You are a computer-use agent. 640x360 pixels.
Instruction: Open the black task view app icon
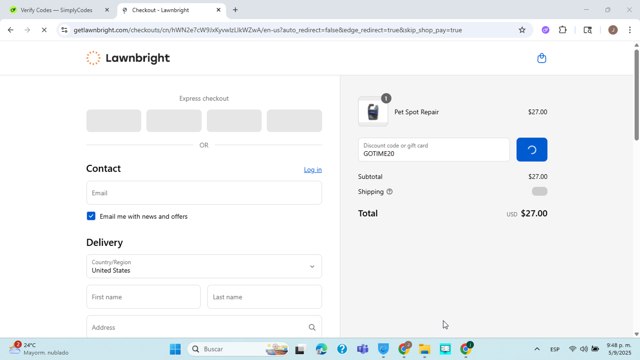pyautogui.click(x=300, y=349)
